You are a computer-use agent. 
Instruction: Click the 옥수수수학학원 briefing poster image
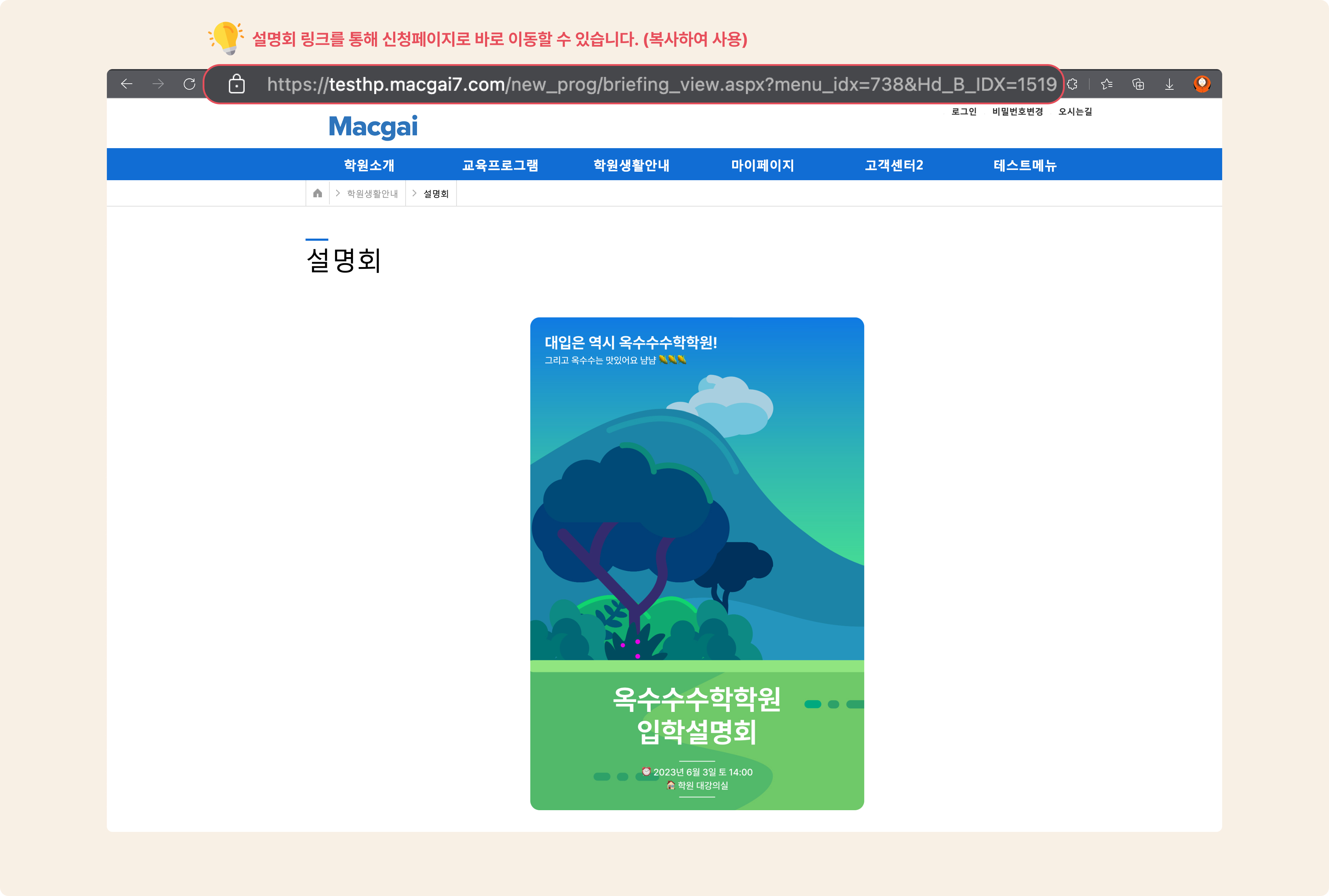pyautogui.click(x=697, y=563)
